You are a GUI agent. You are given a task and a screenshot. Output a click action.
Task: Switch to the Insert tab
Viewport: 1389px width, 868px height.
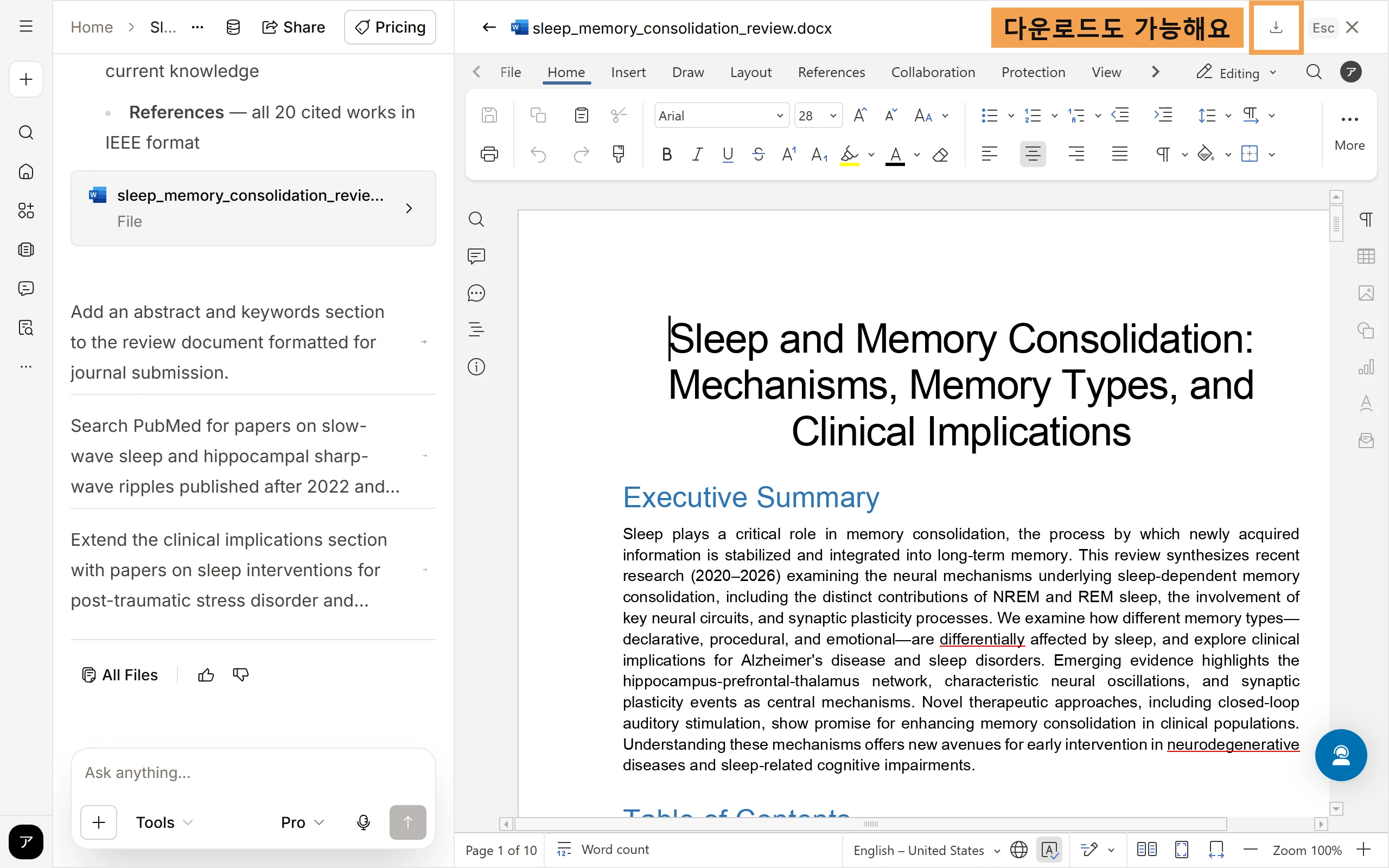click(628, 72)
